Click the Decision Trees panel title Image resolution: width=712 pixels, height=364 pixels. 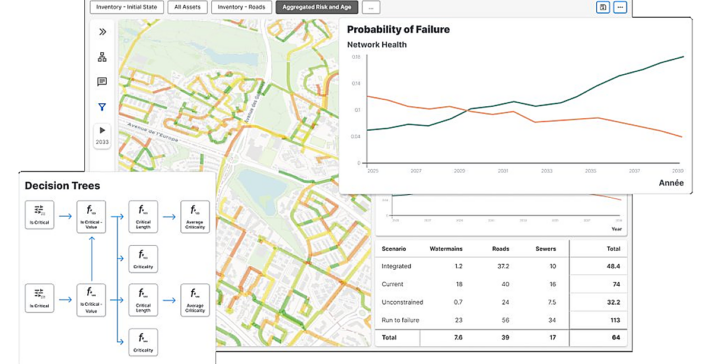point(62,186)
